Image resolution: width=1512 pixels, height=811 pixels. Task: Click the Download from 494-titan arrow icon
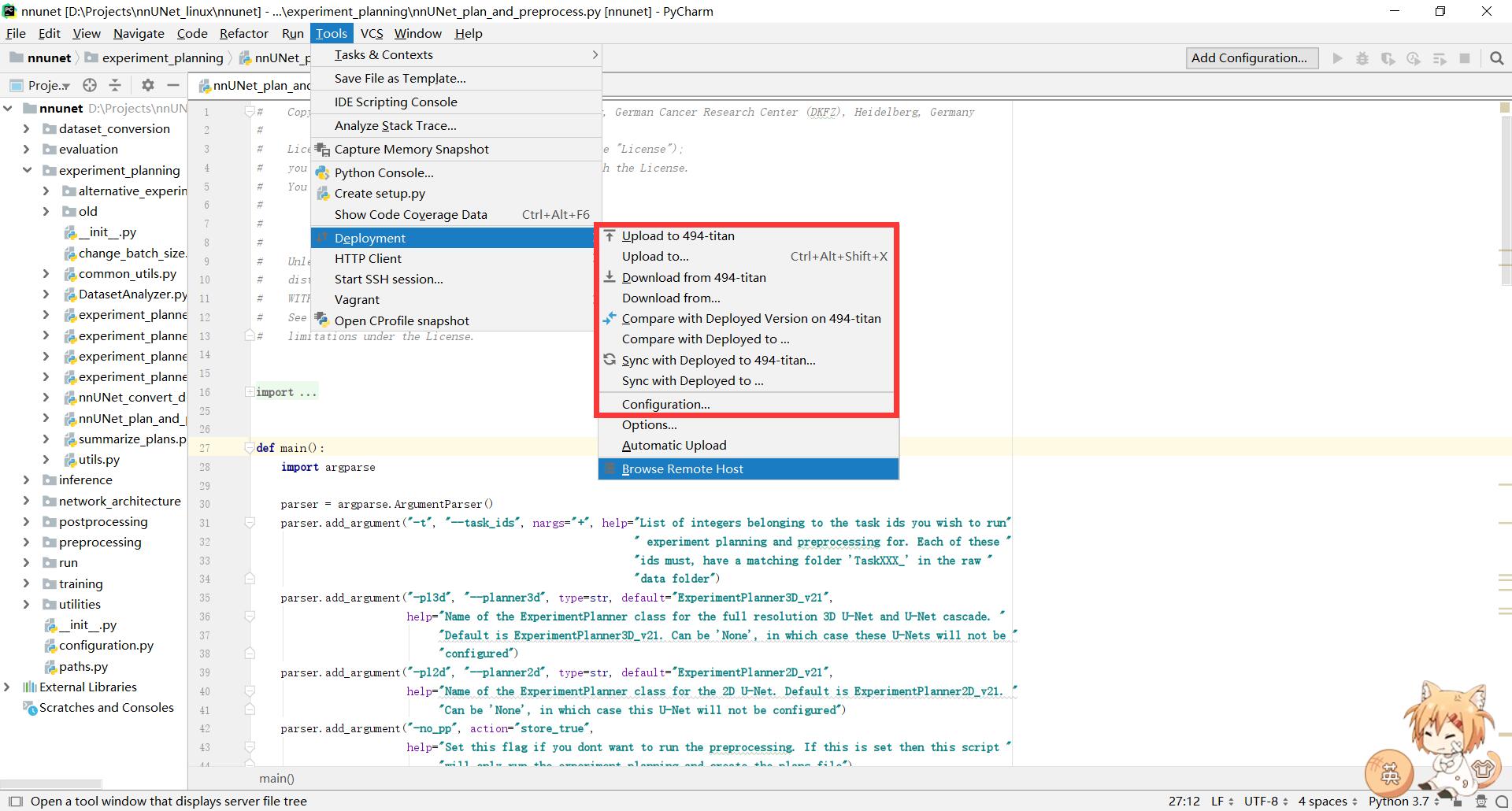pos(609,277)
